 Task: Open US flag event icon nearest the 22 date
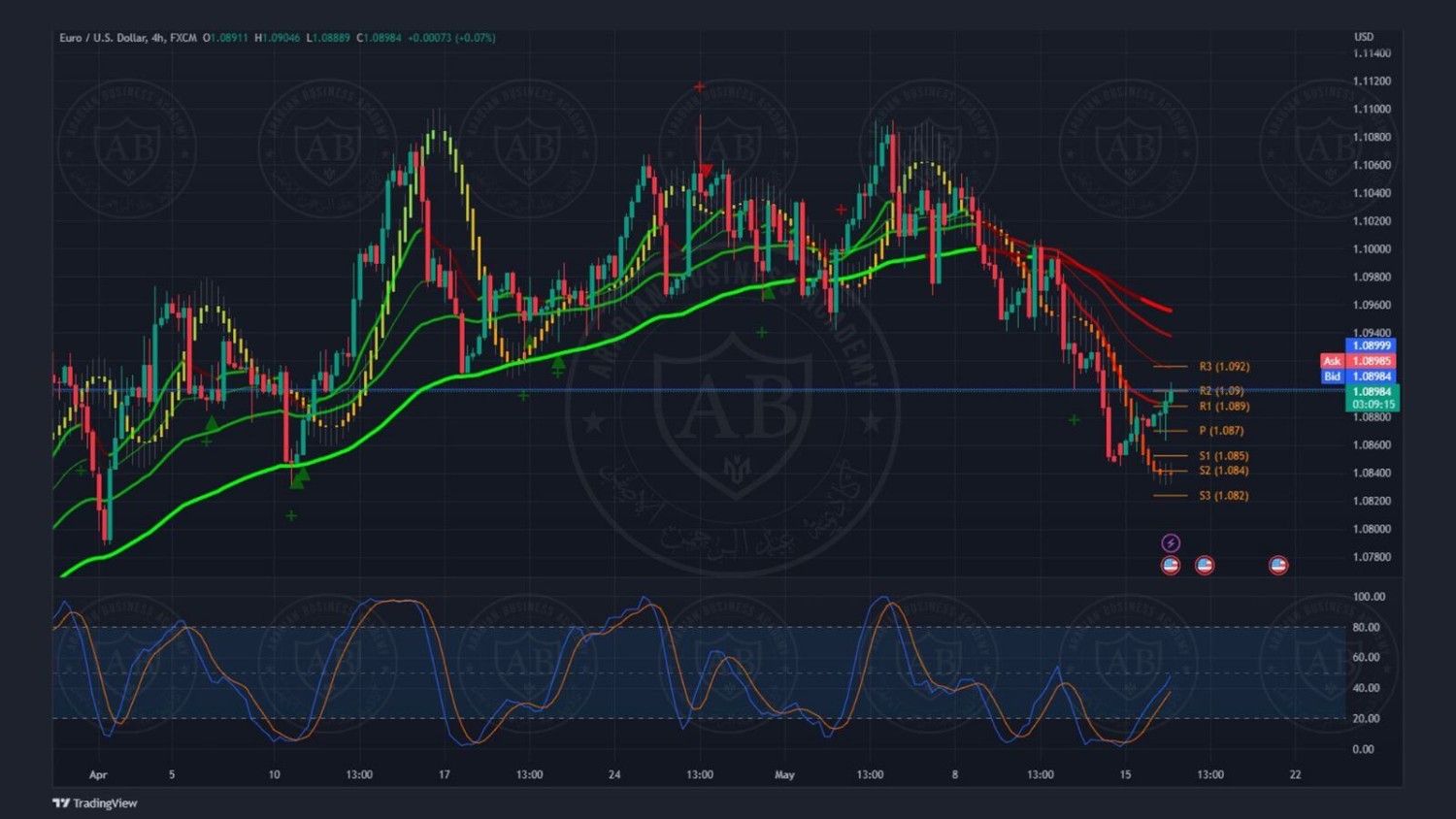pos(1278,565)
